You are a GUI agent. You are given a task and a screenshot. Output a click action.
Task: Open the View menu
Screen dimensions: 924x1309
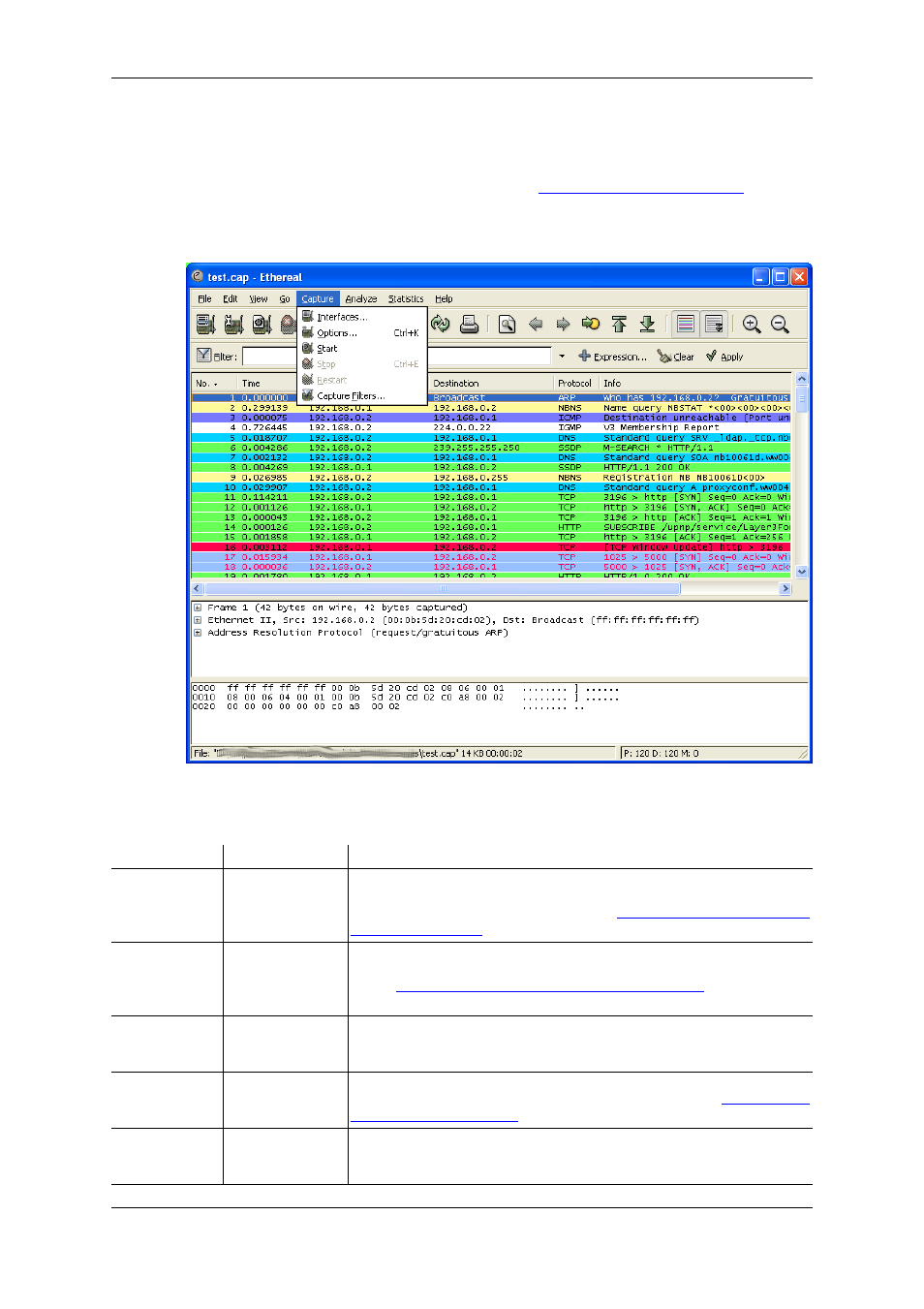pyautogui.click(x=259, y=299)
